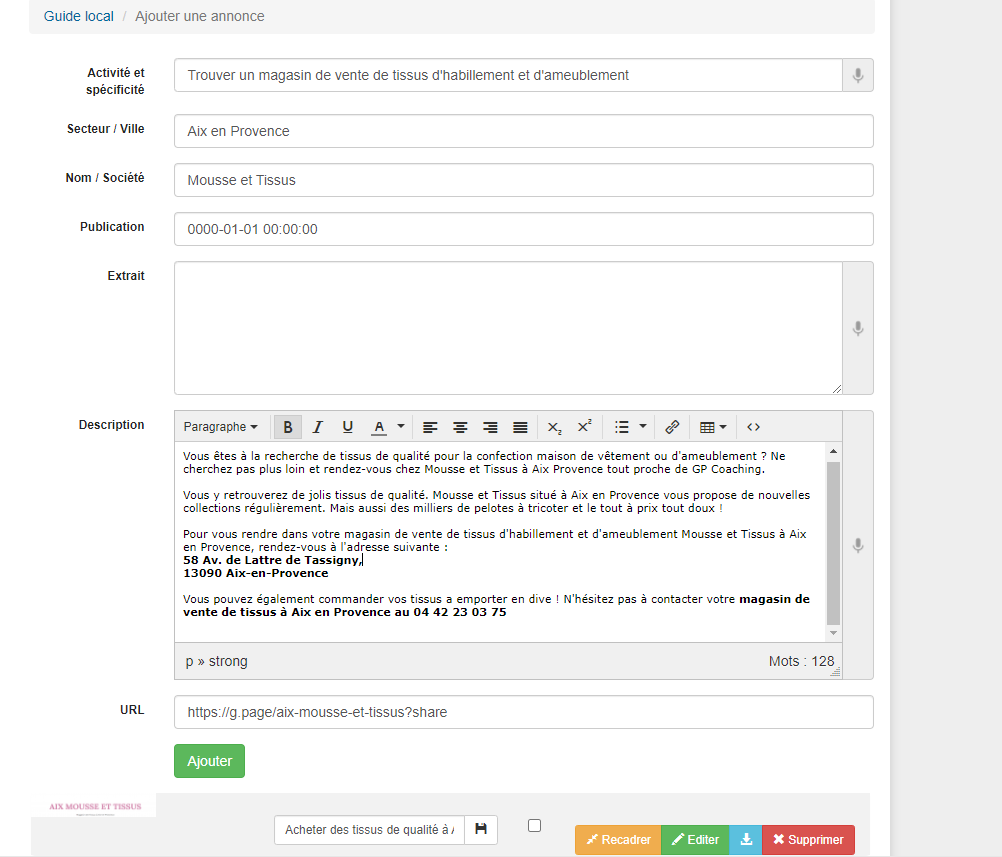Open source code view in the editor
The image size is (1002, 857).
[x=754, y=427]
